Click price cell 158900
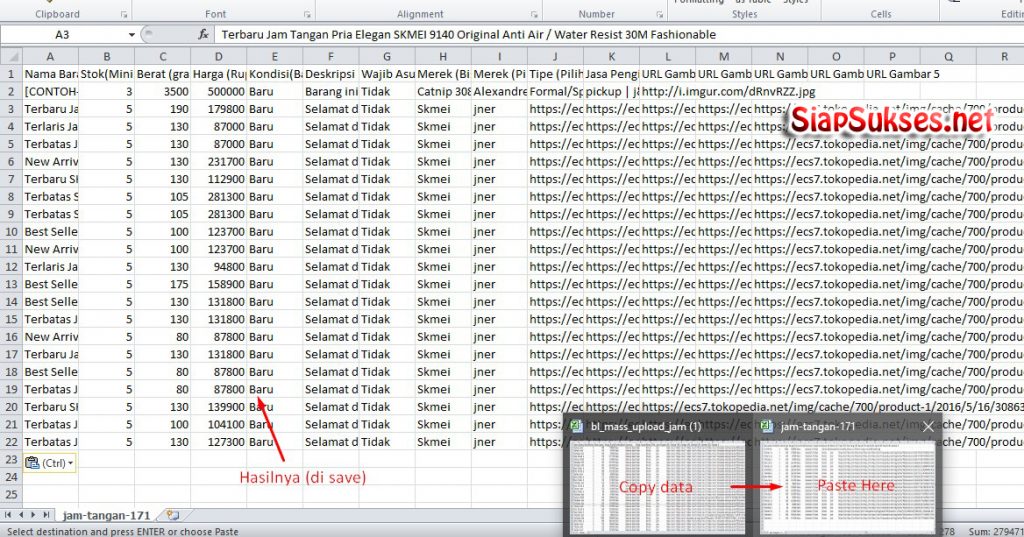1024x537 pixels. (219, 284)
